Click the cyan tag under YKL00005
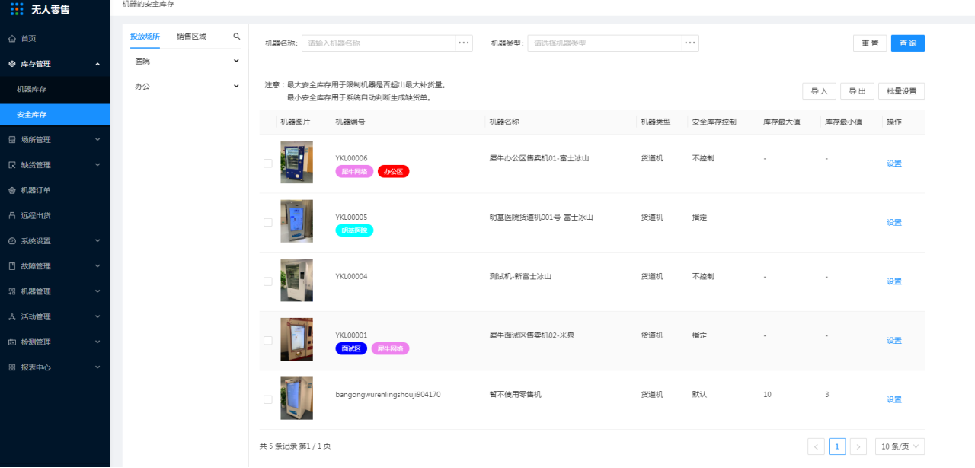 354,230
